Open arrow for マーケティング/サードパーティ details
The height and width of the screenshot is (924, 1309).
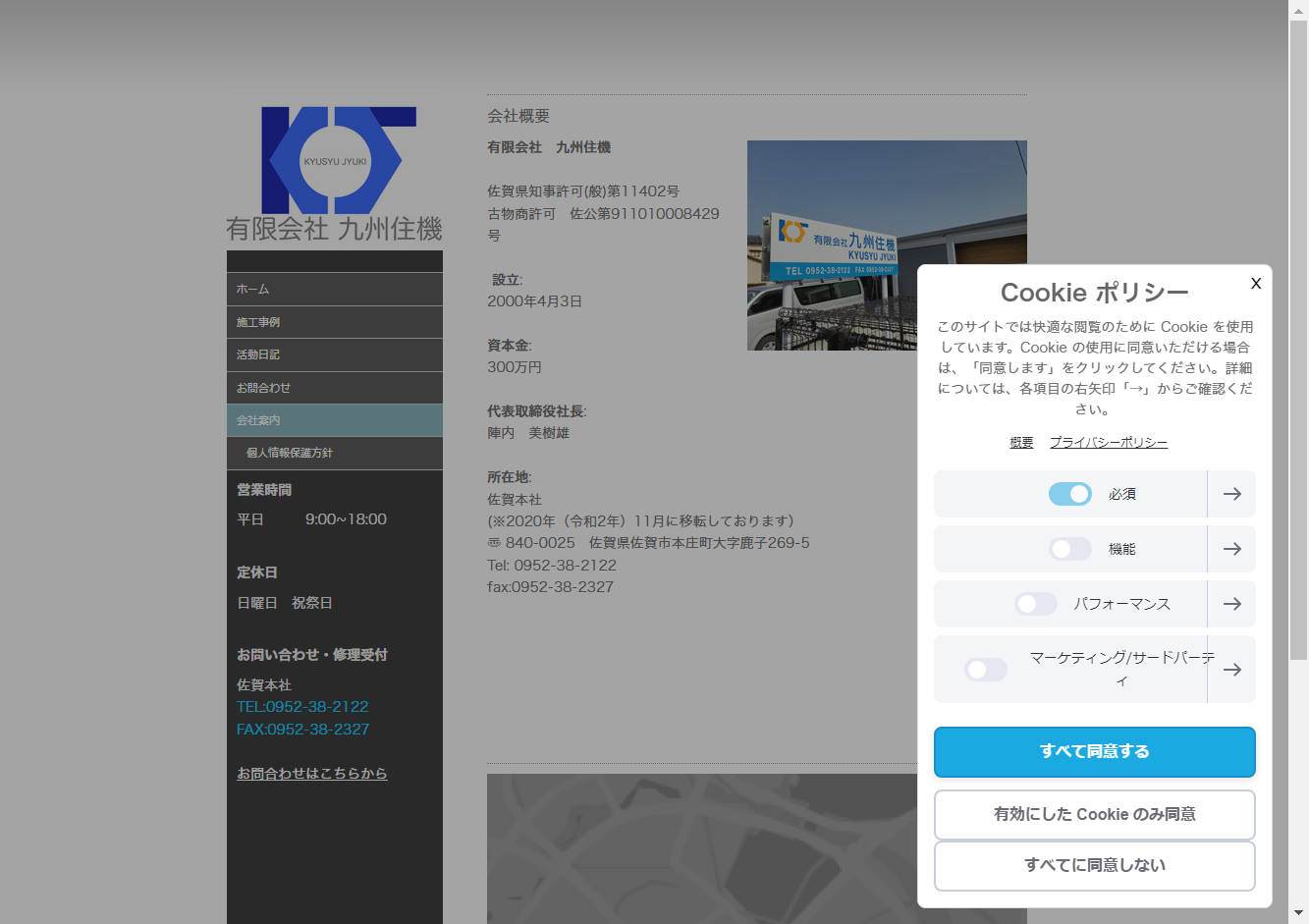(1231, 670)
